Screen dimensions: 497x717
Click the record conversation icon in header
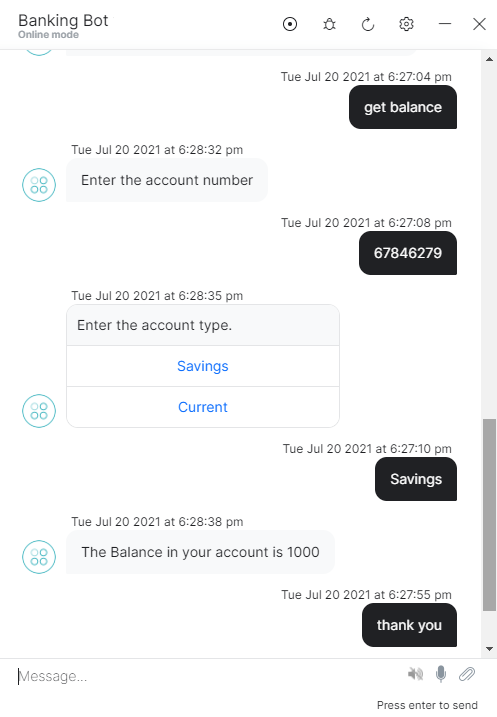pyautogui.click(x=290, y=24)
